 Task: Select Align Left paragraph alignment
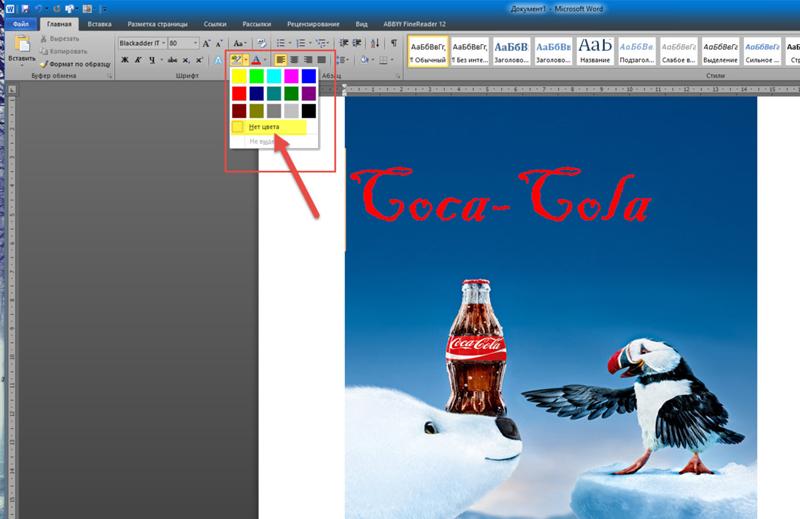[x=281, y=60]
